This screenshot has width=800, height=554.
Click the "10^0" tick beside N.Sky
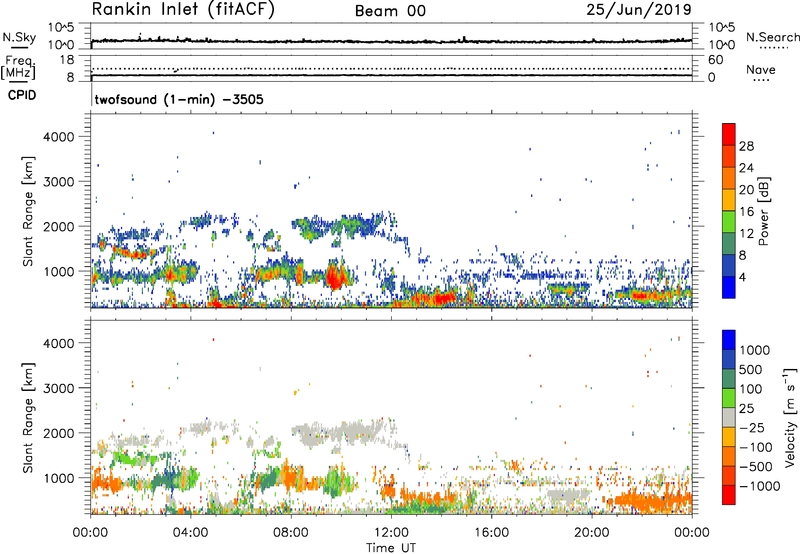61,44
